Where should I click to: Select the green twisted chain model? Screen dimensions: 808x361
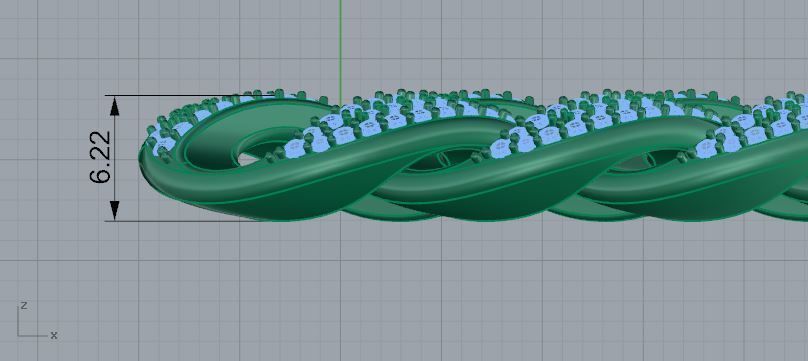473,156
